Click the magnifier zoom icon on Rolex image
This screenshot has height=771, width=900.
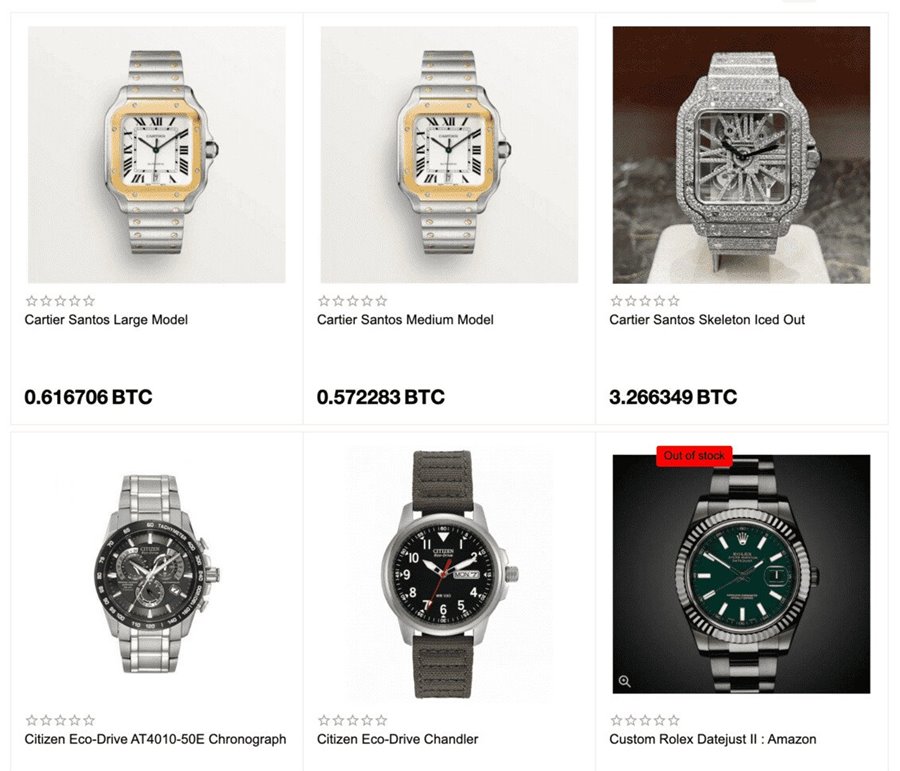click(624, 681)
